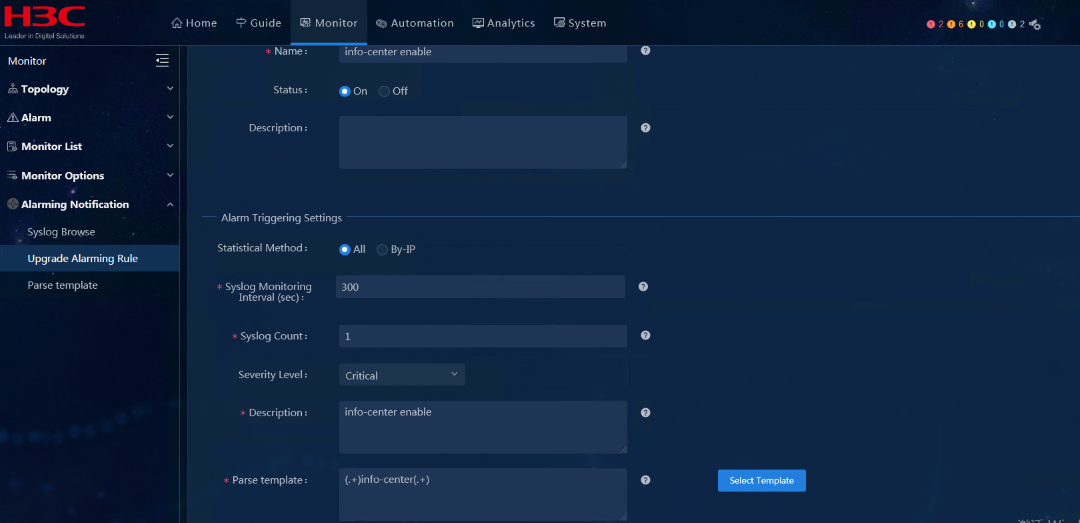Click help icon beside alarm Description field

pos(645,412)
